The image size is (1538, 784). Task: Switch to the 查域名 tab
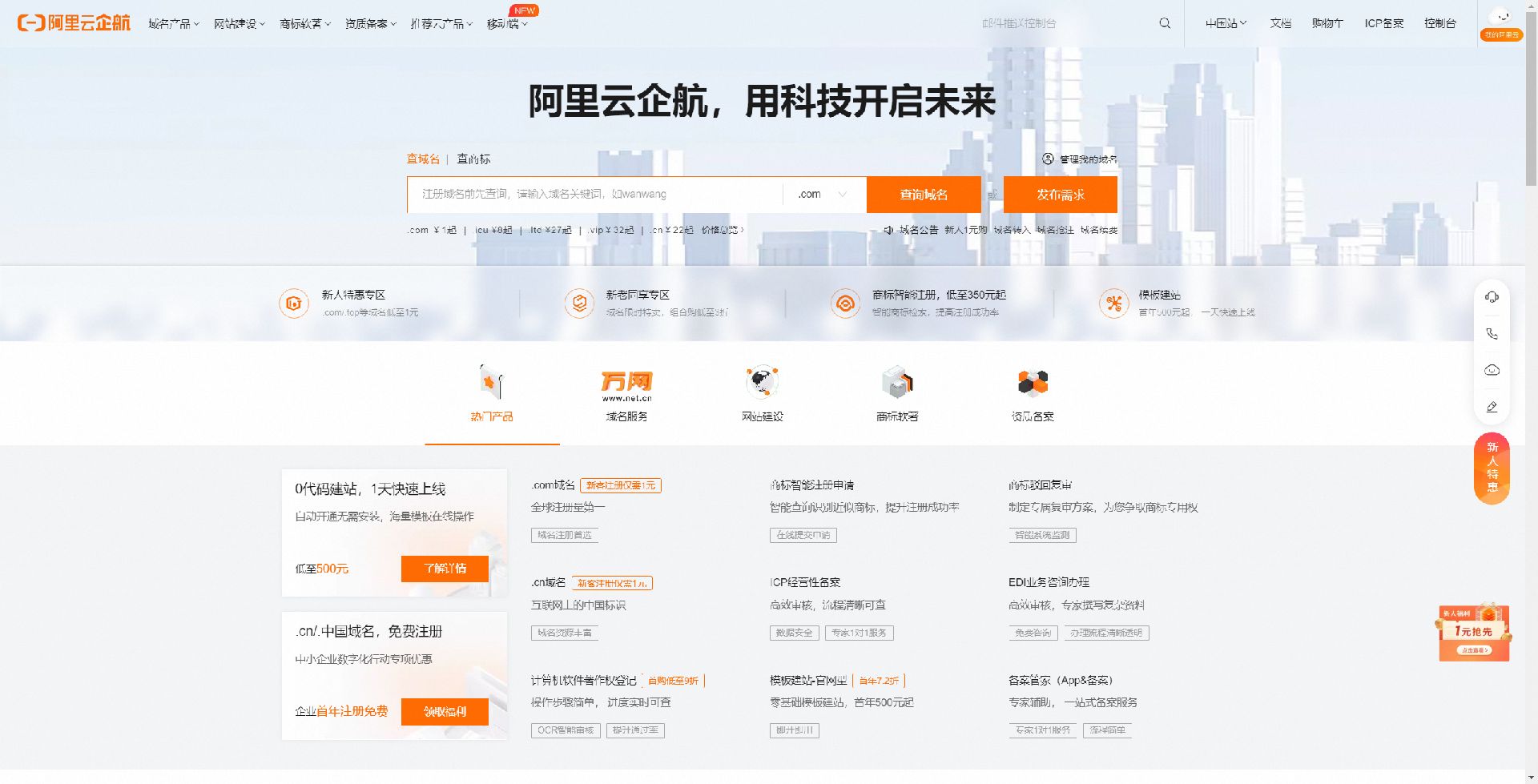tap(423, 159)
